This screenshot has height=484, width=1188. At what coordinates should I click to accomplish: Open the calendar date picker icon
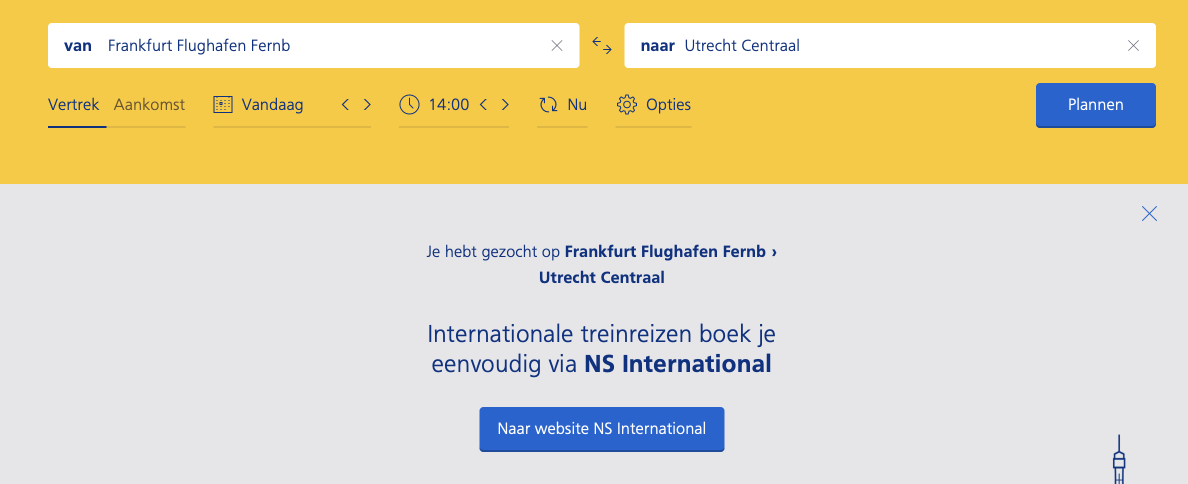pos(223,104)
